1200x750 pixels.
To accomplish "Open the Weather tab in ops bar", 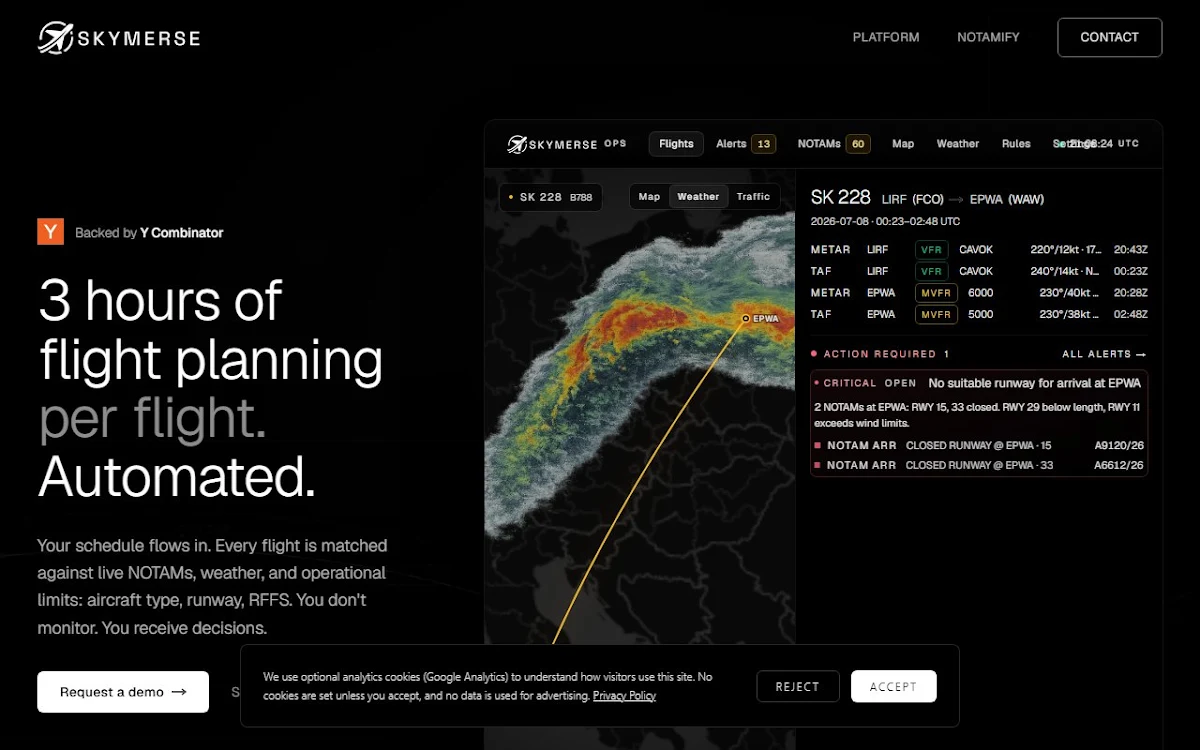I will pos(958,144).
